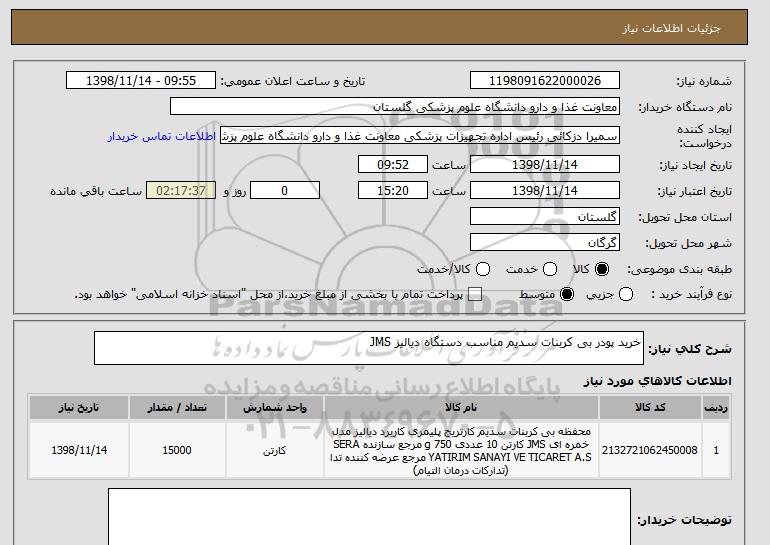Click the buyer notes text area
The width and height of the screenshot is (770, 545).
click(369, 517)
